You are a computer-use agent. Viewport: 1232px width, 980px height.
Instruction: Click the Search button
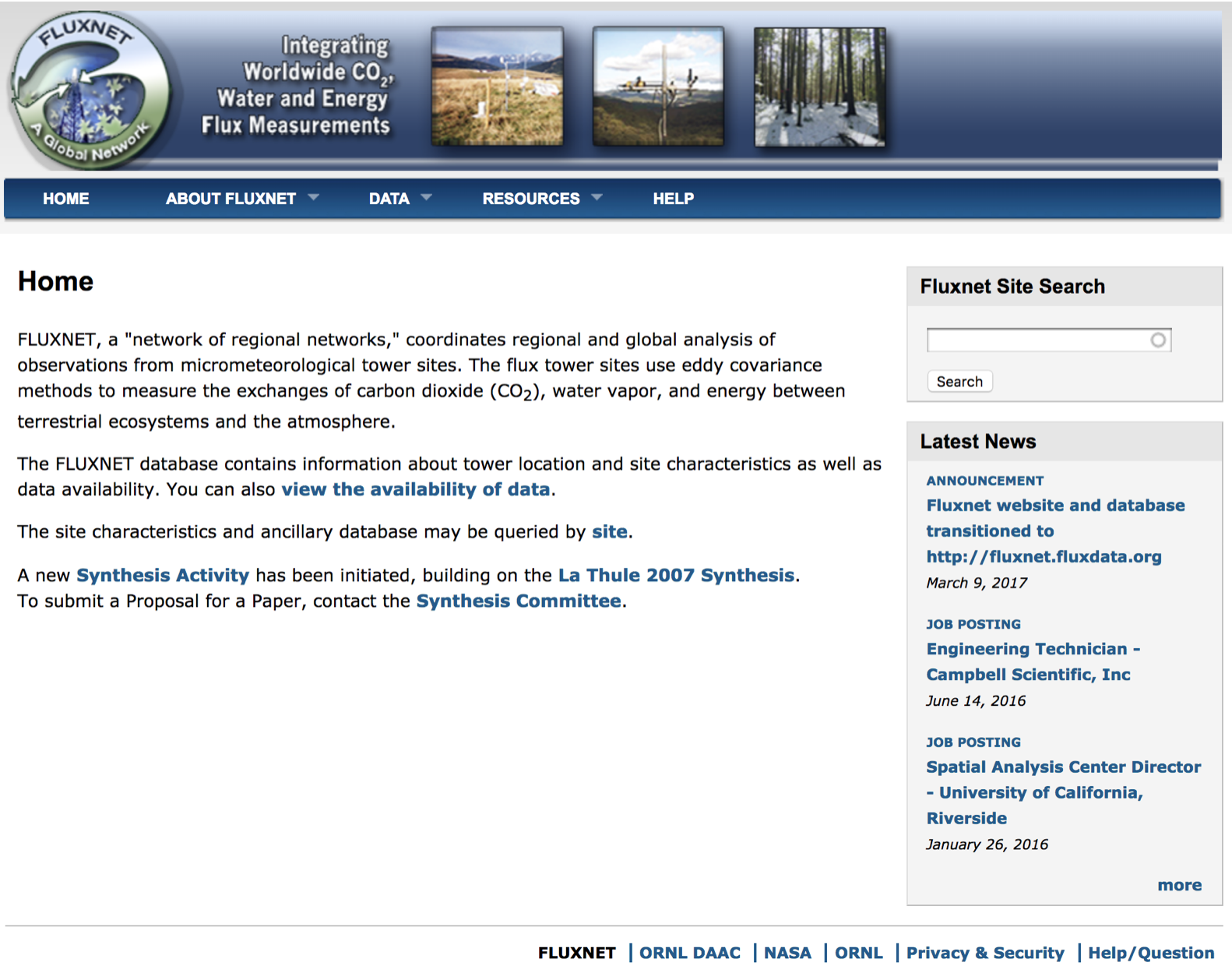(959, 382)
